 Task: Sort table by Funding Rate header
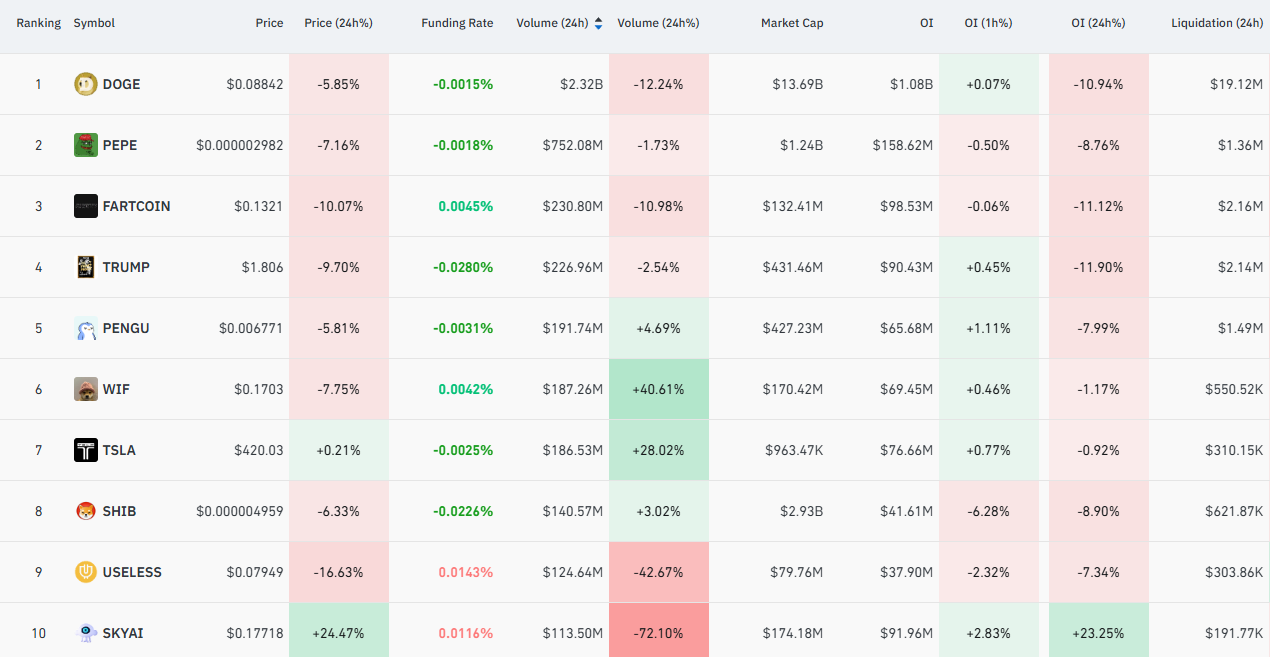457,23
